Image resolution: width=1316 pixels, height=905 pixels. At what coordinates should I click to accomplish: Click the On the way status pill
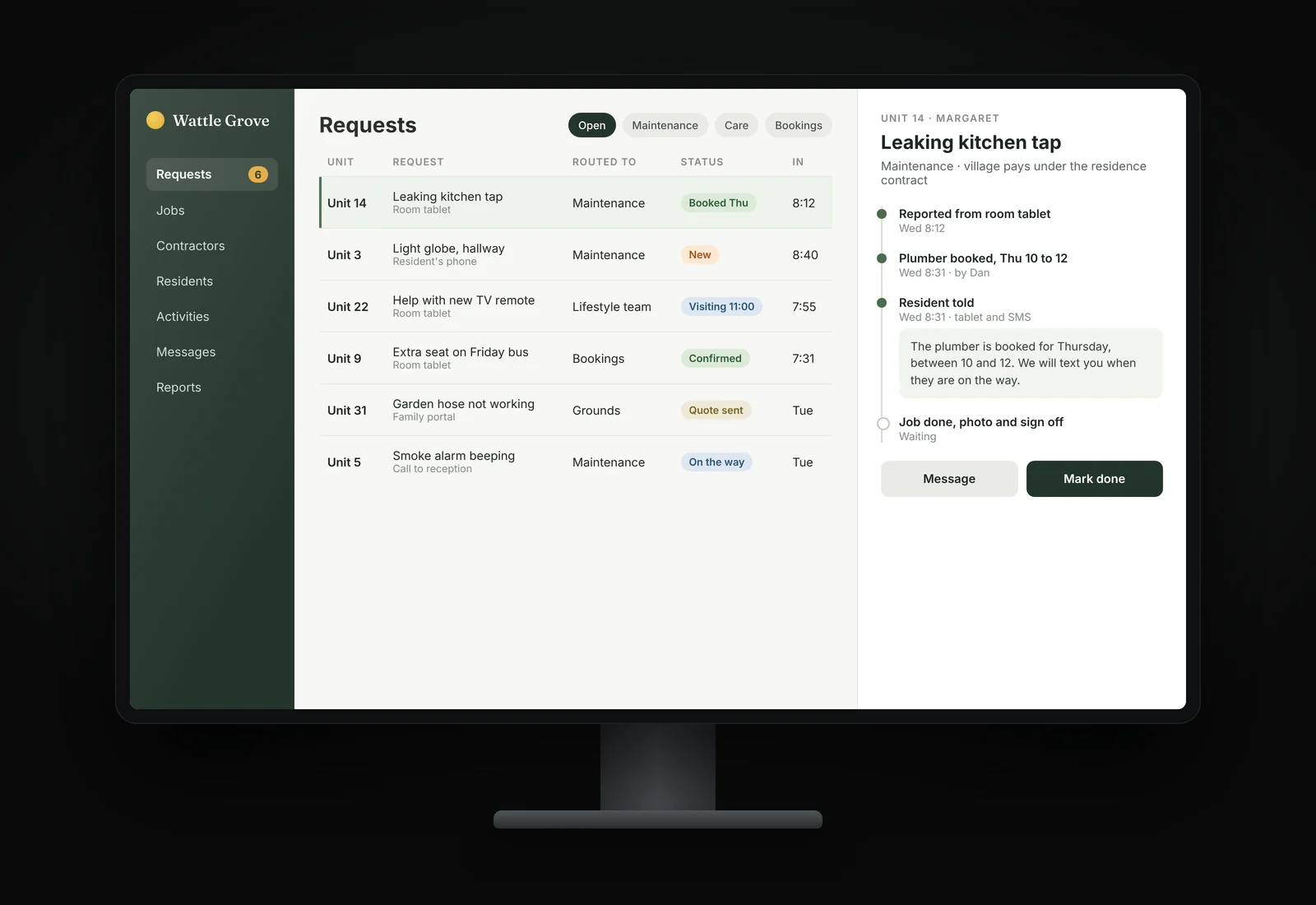click(716, 462)
